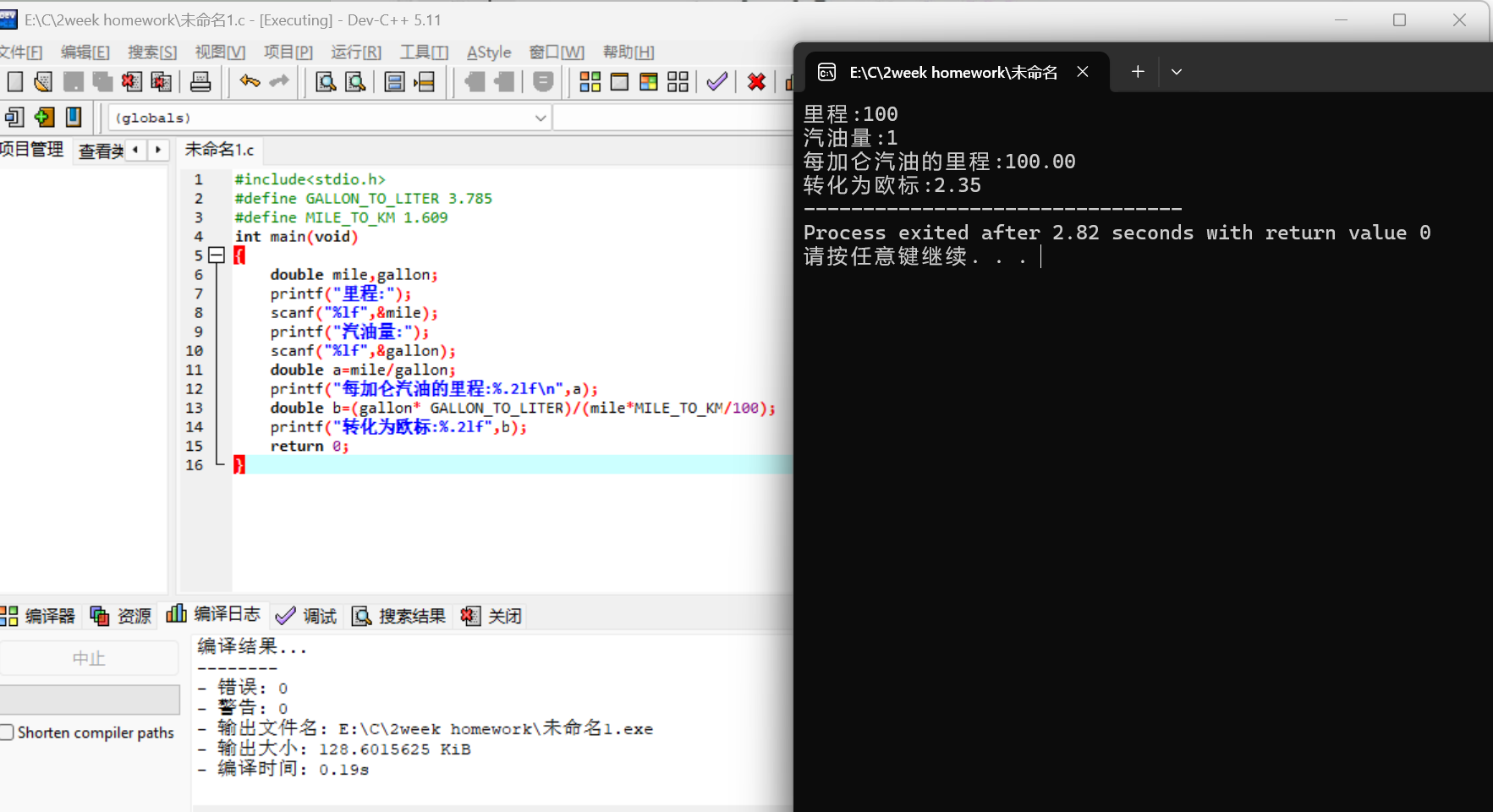The image size is (1493, 812).
Task: Open the 帮助[H] menu
Action: coord(628,52)
